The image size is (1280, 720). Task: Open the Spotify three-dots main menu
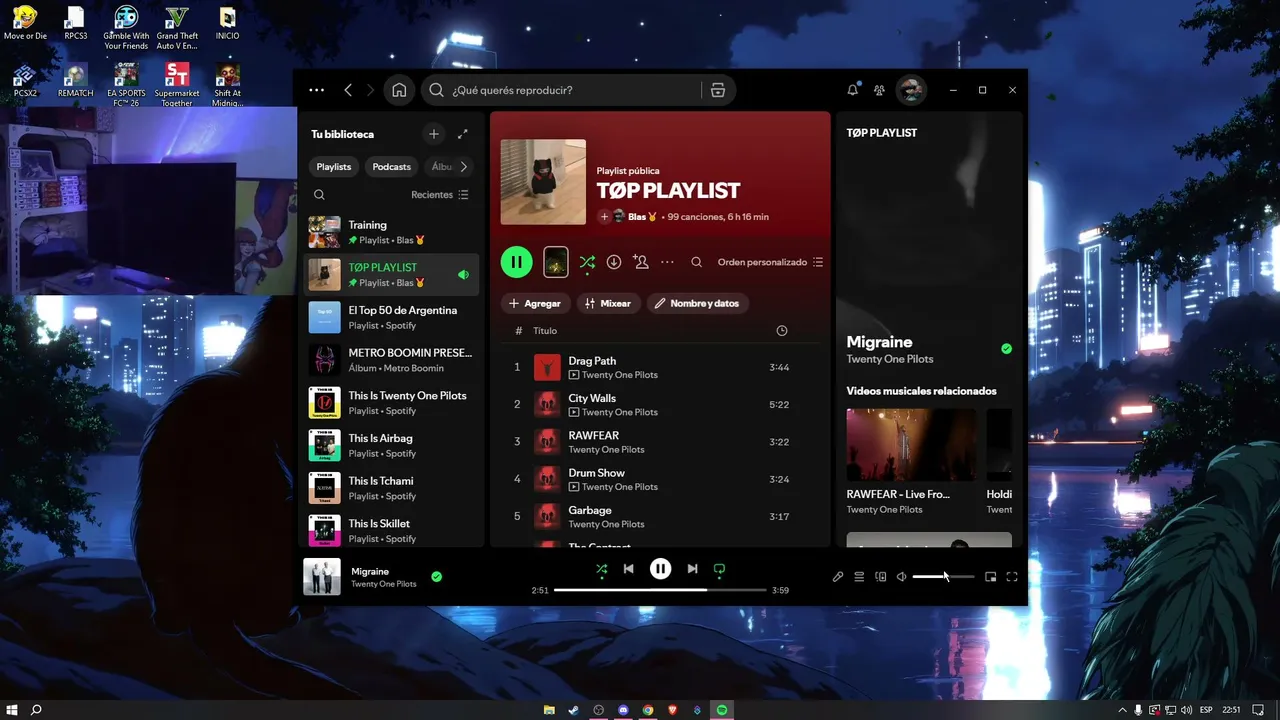tap(317, 90)
